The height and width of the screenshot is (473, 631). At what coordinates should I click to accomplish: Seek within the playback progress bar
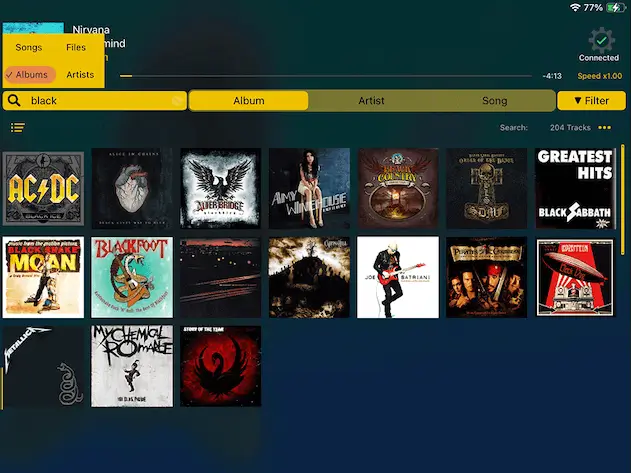[326, 76]
